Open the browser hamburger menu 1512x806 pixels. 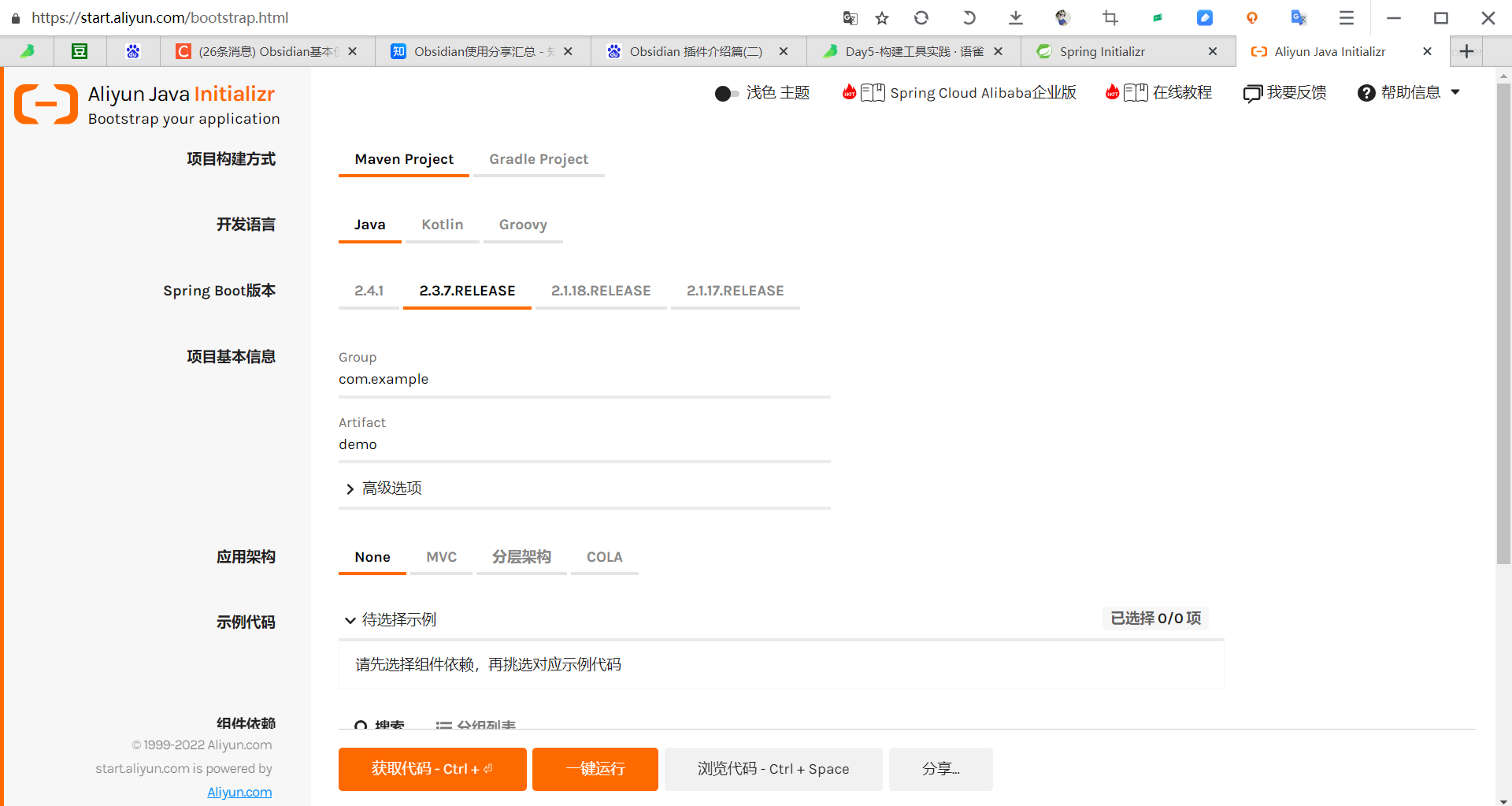(x=1347, y=17)
